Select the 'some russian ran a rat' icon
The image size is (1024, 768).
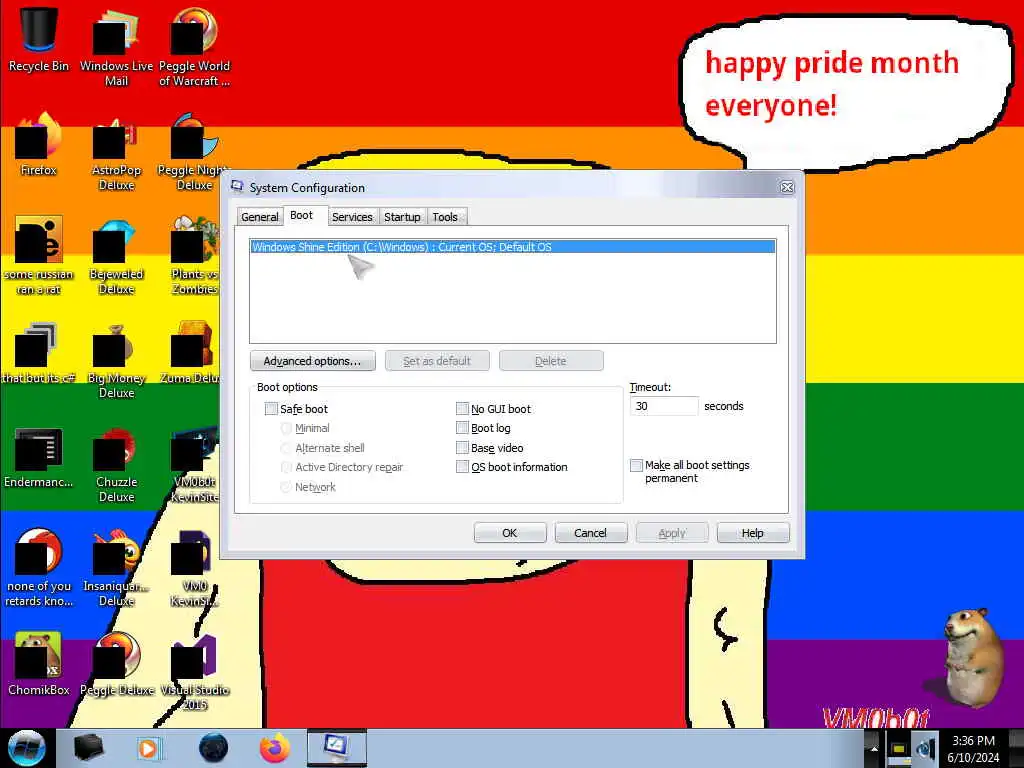click(39, 255)
